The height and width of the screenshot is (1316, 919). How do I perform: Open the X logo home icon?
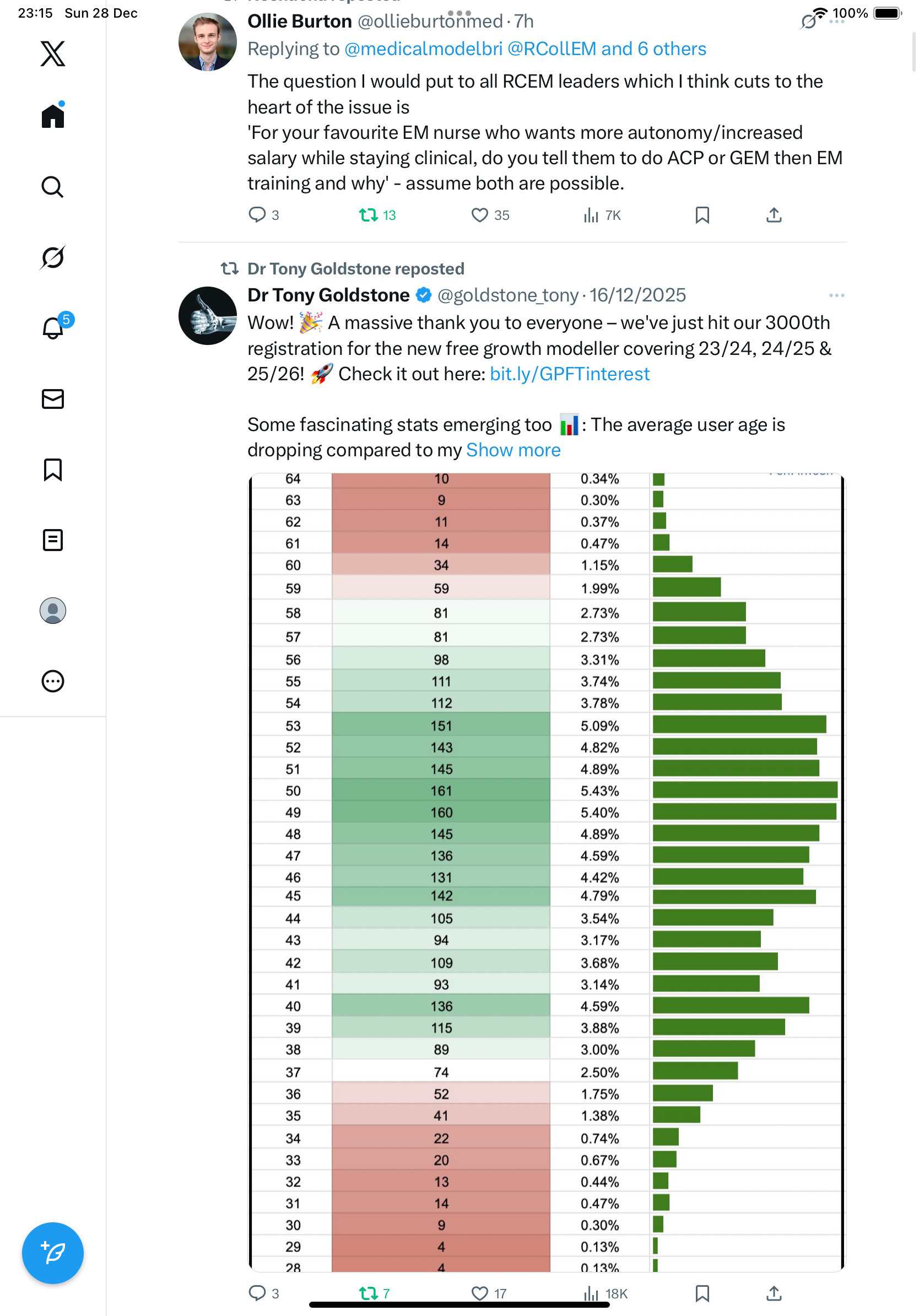pos(53,53)
